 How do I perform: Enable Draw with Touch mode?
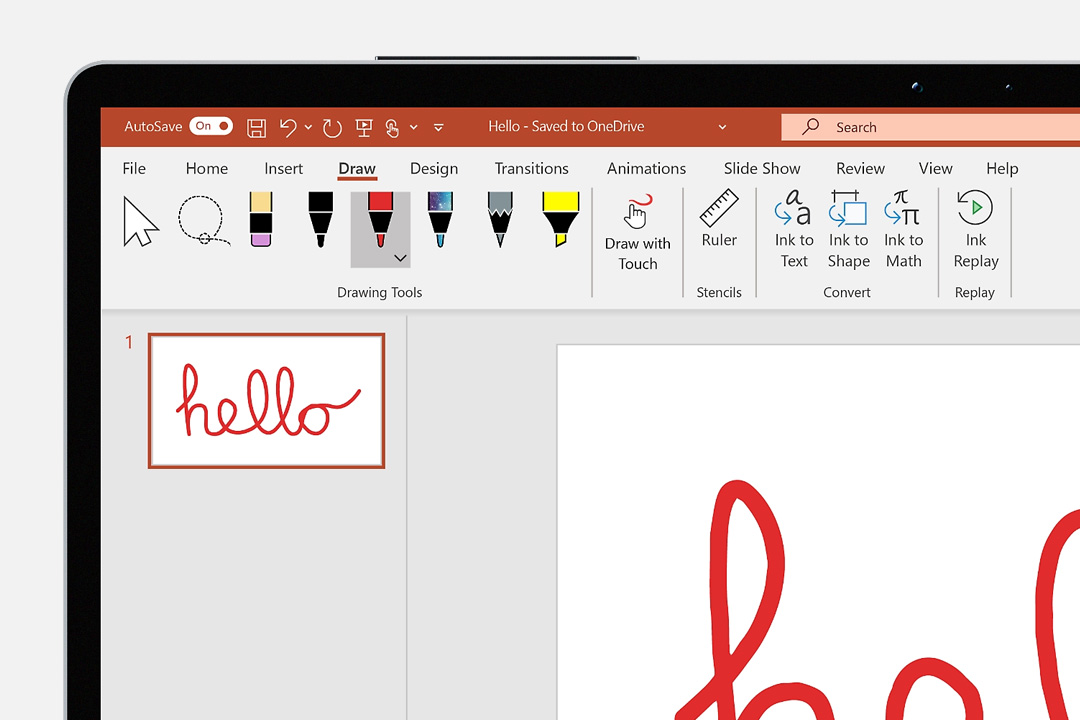click(637, 230)
